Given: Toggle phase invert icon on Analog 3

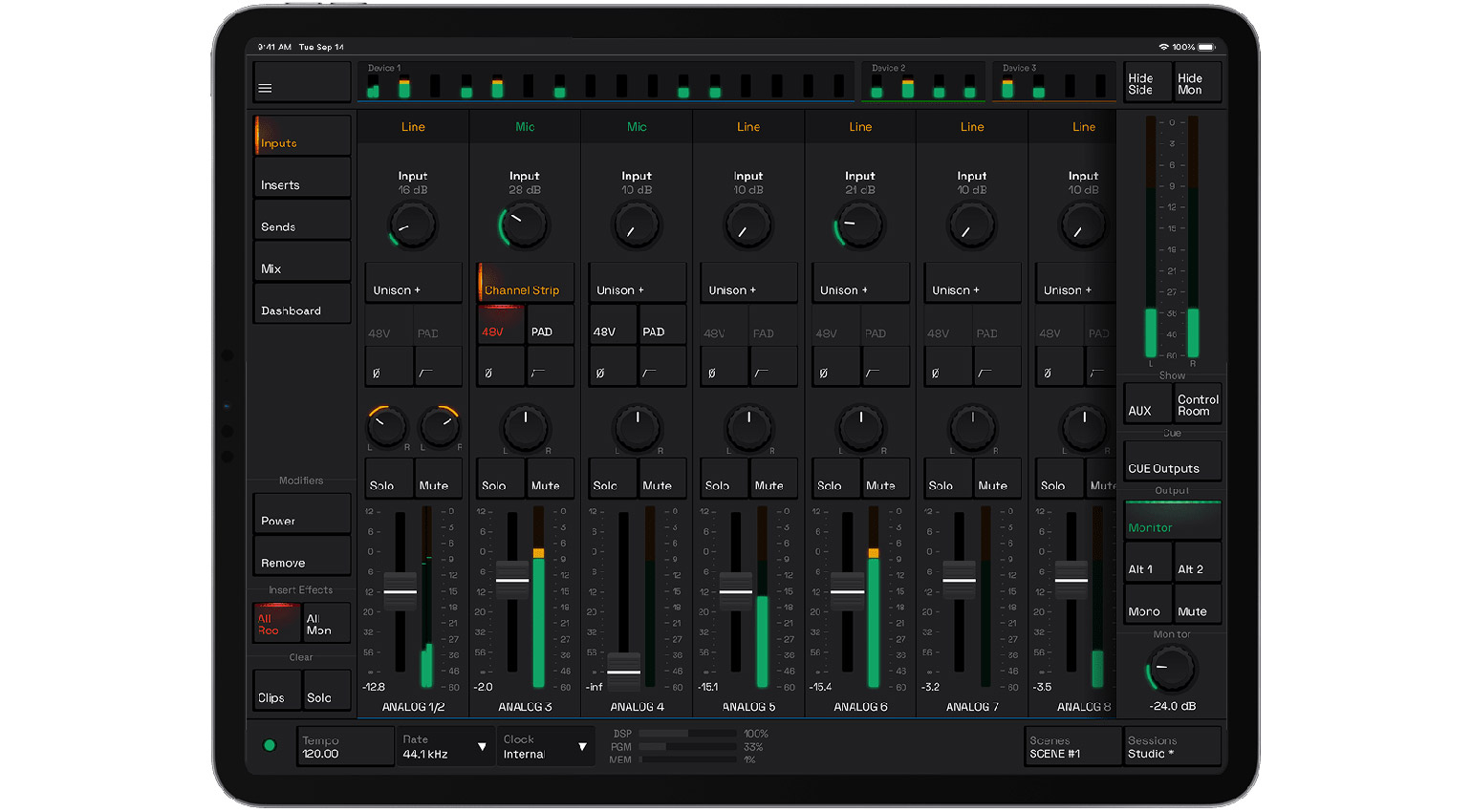Looking at the screenshot, I should click(x=501, y=367).
